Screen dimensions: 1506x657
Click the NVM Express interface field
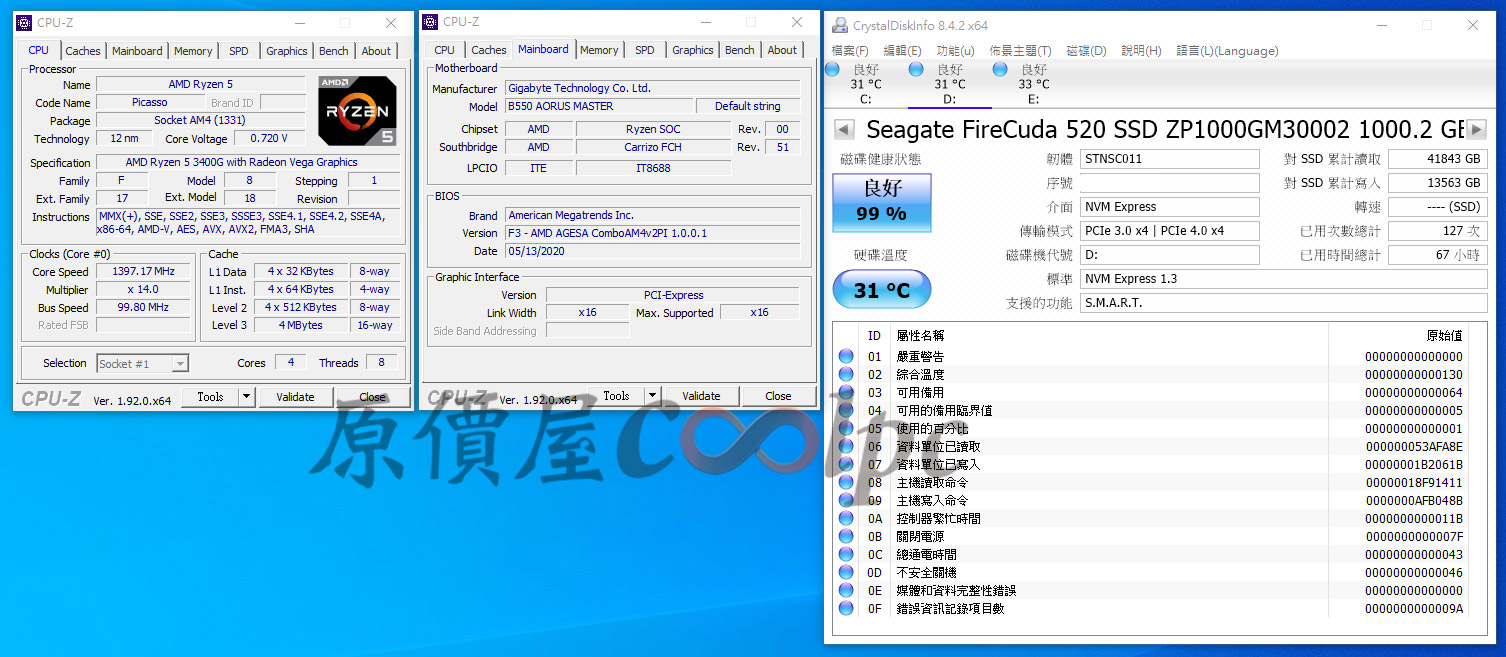click(1170, 207)
